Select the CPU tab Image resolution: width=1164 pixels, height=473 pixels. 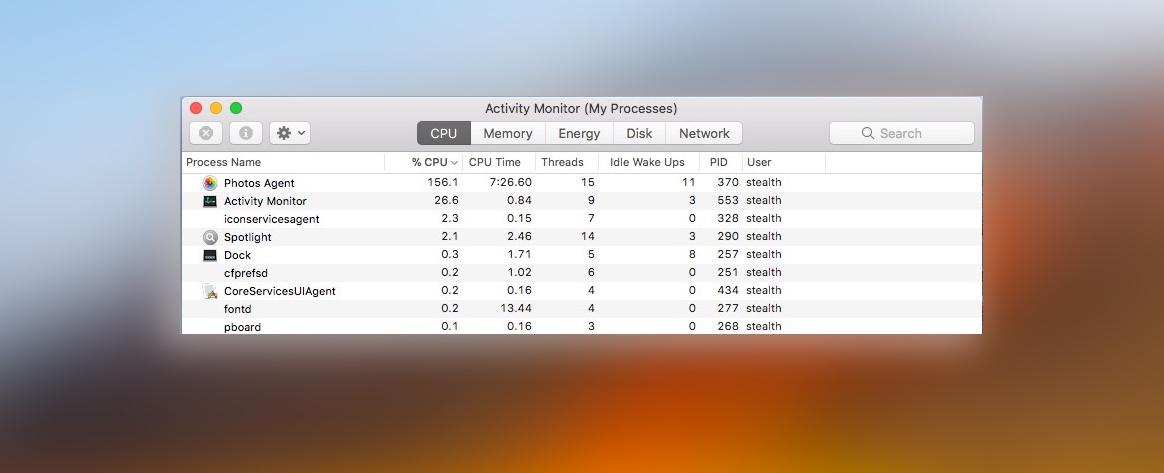point(443,133)
